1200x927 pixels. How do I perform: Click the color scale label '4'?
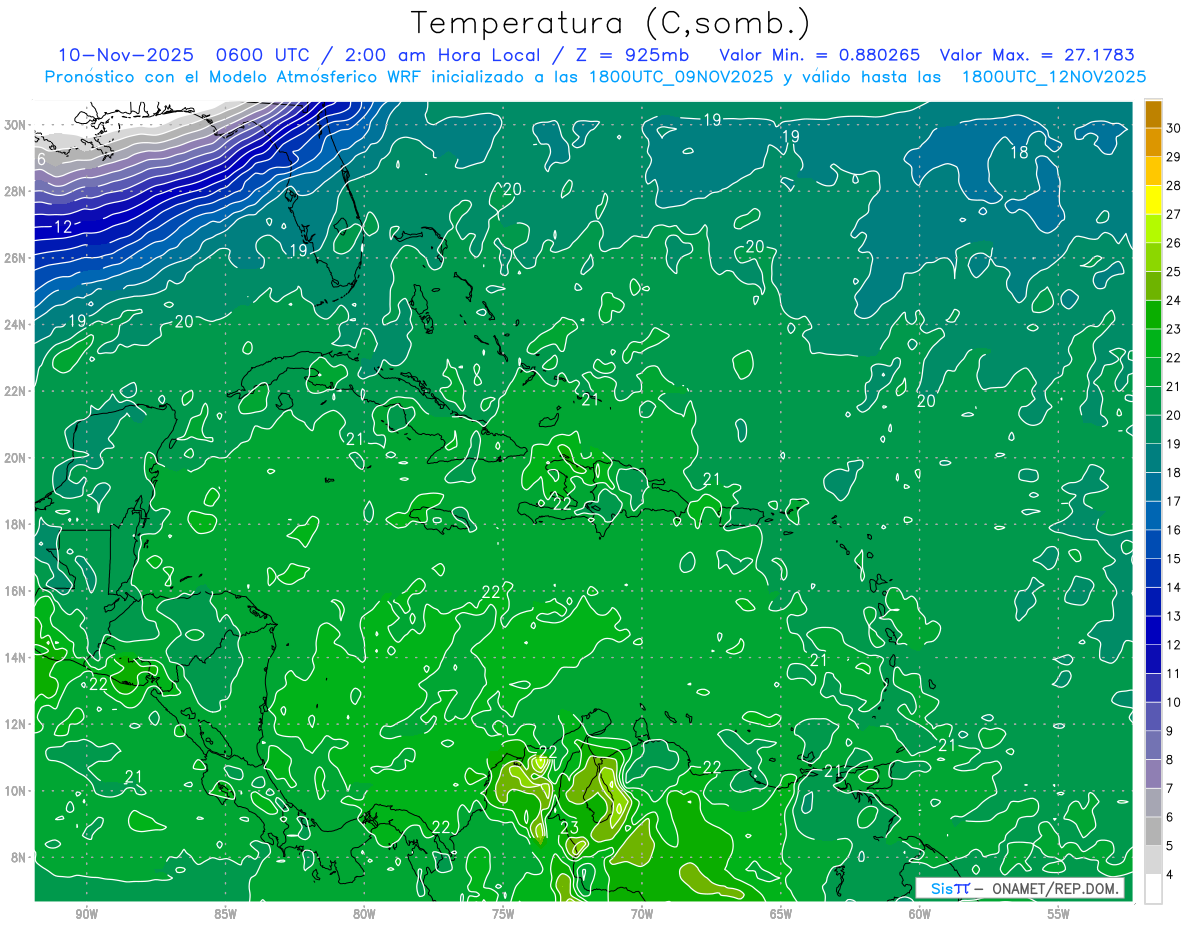1170,875
